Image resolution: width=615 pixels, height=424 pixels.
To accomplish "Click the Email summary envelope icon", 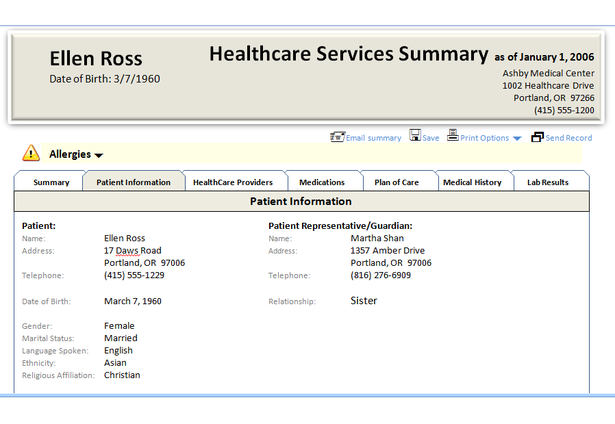I will 337,136.
